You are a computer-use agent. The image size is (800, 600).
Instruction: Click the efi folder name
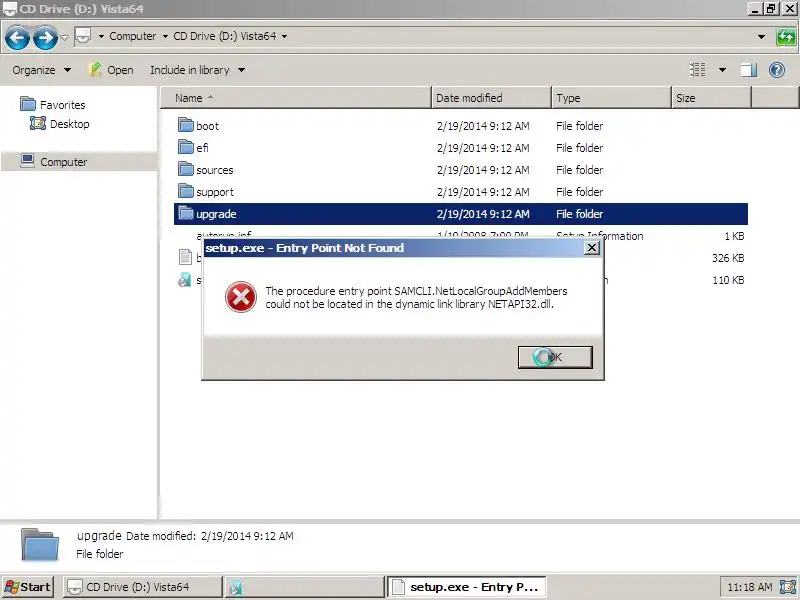click(x=202, y=148)
